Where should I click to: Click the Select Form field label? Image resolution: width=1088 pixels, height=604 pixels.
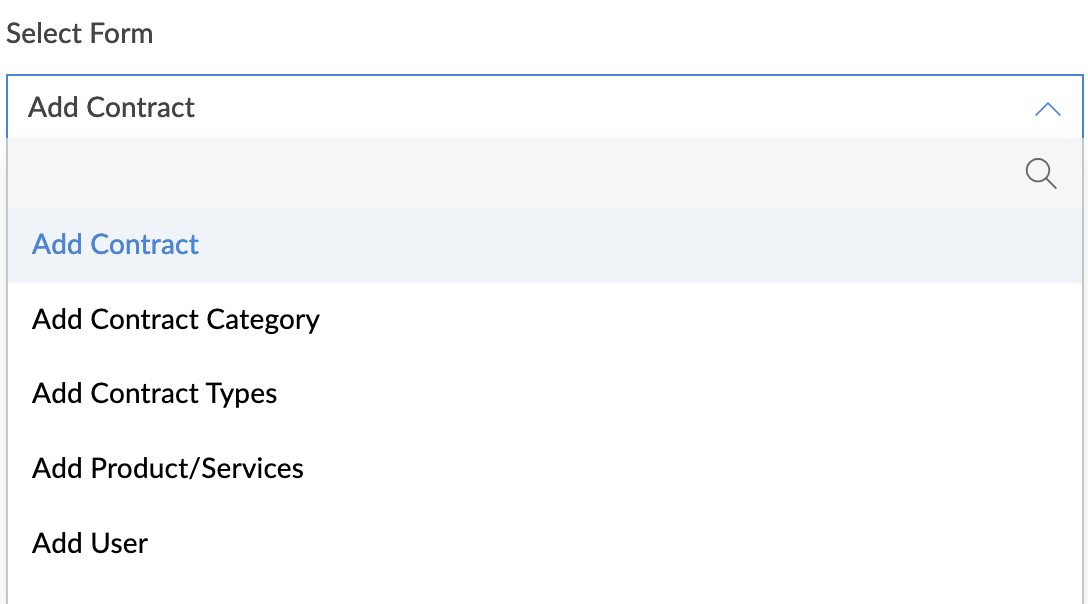click(x=80, y=33)
